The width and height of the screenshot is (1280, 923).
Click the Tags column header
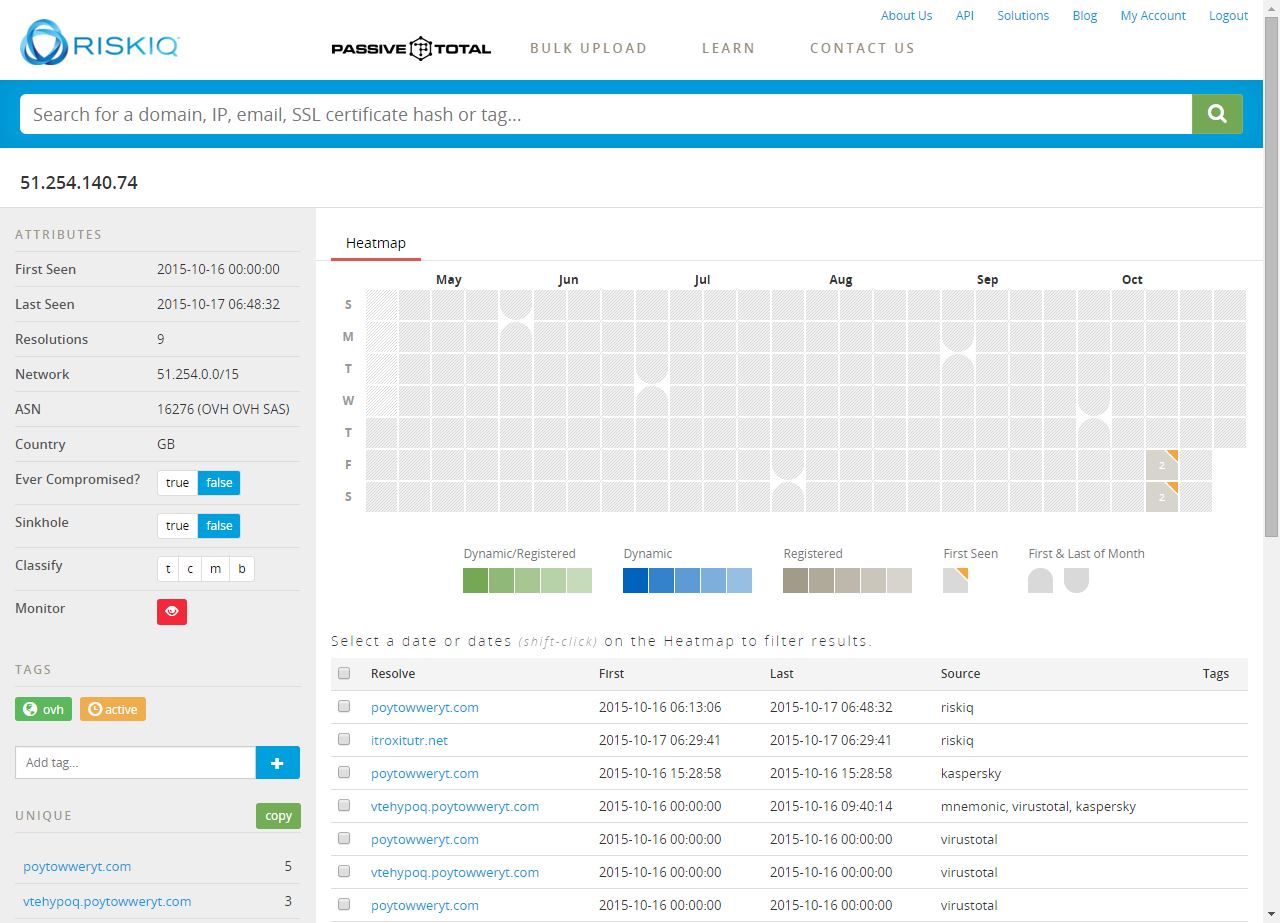[1216, 673]
